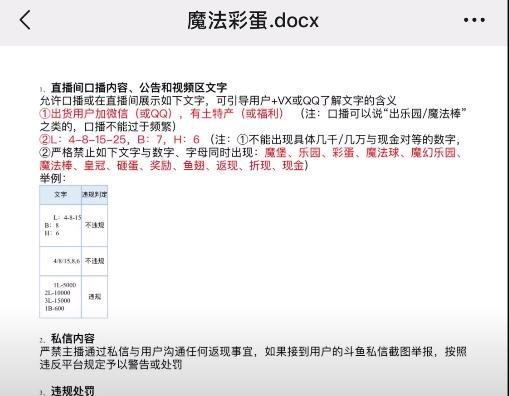Select the 违规 cell in last row

click(95, 297)
